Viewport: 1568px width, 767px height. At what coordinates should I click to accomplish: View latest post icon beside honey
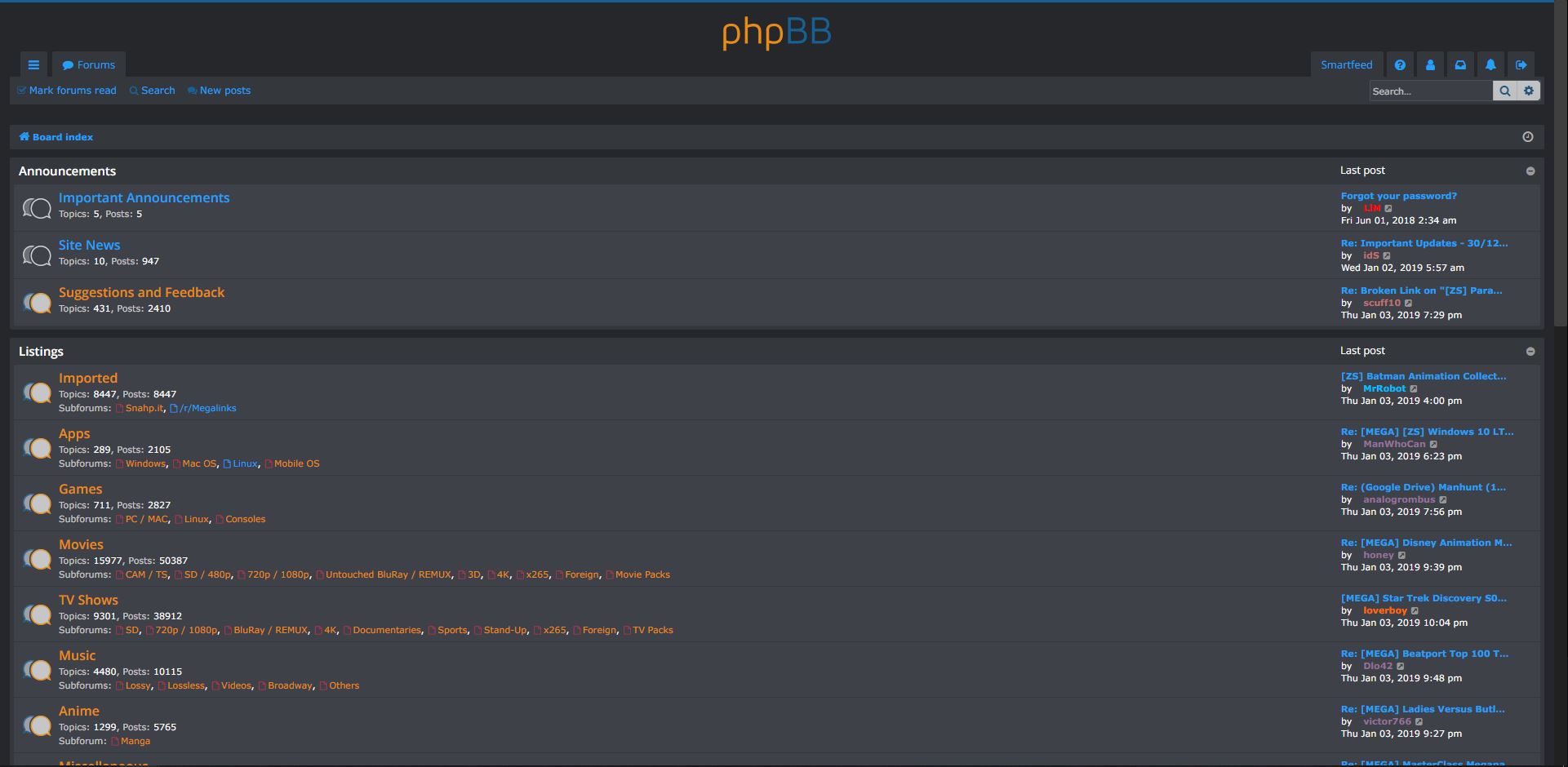(1401, 556)
